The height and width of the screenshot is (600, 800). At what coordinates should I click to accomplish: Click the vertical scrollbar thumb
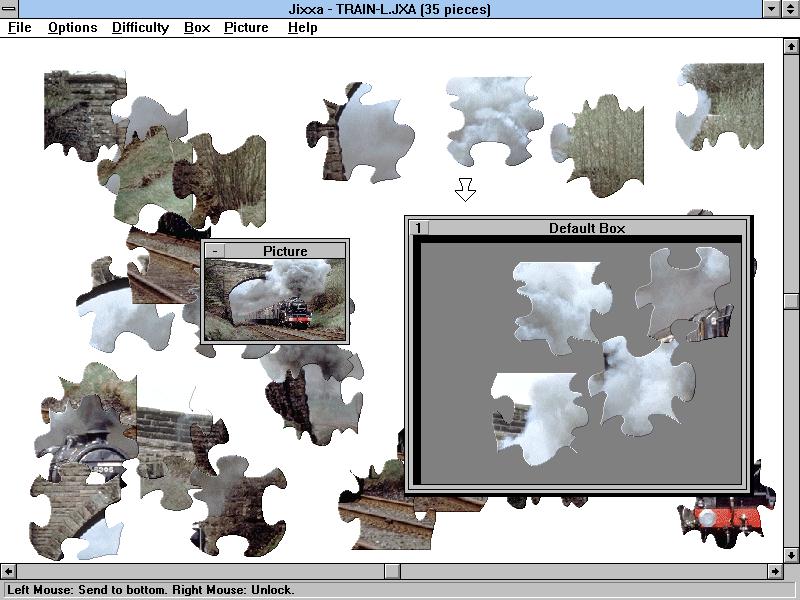[x=791, y=301]
